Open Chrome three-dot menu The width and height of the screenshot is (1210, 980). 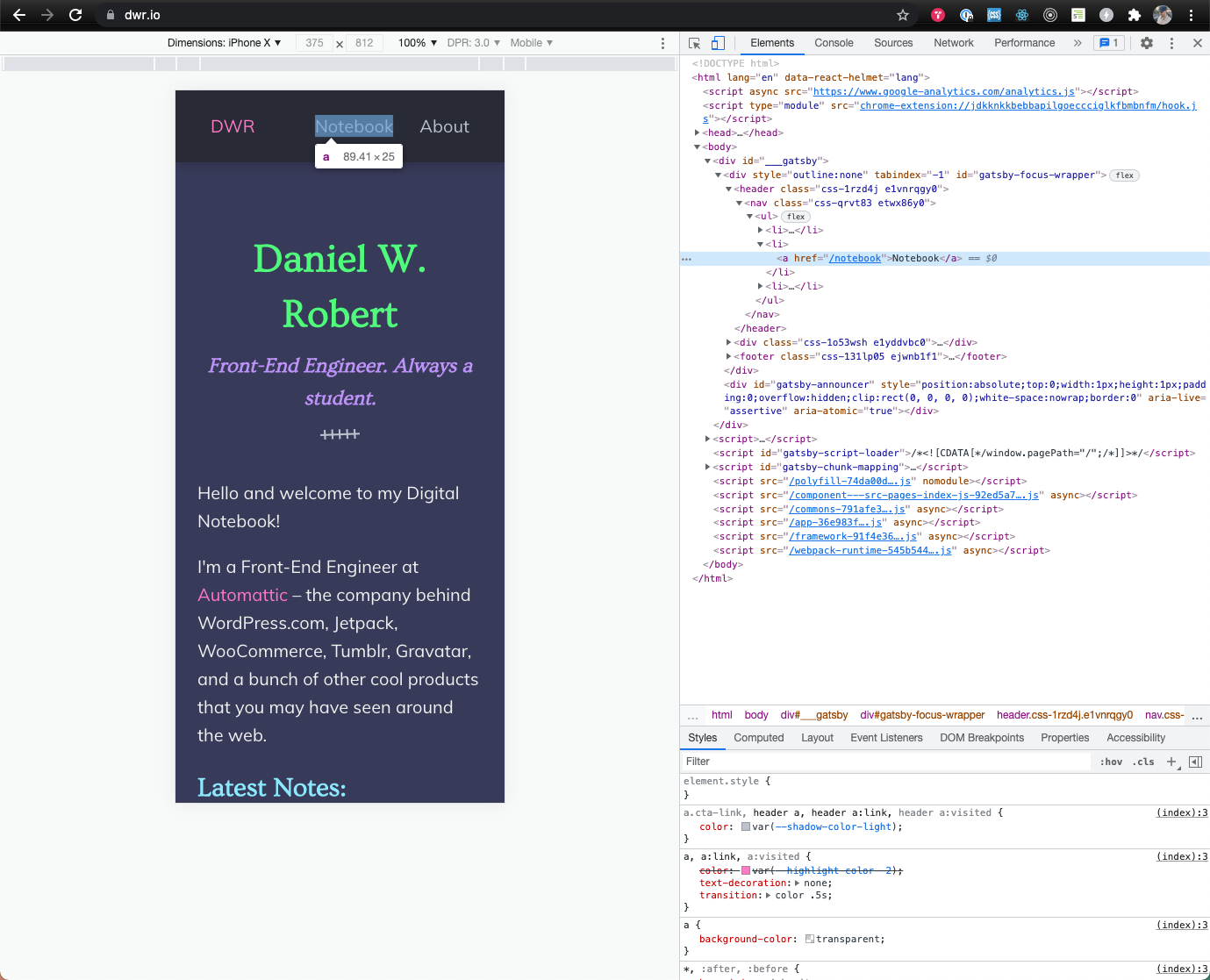[x=1191, y=15]
